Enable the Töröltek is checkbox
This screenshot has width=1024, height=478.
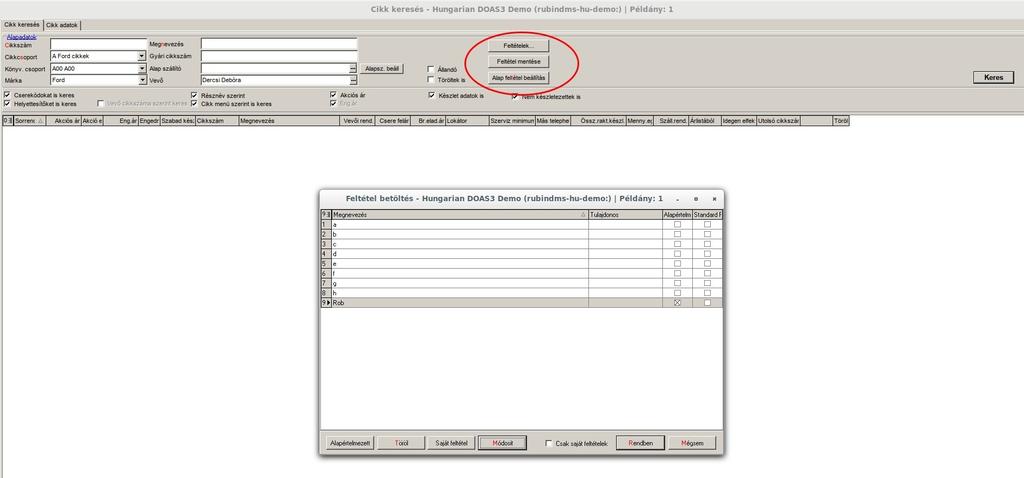430,80
